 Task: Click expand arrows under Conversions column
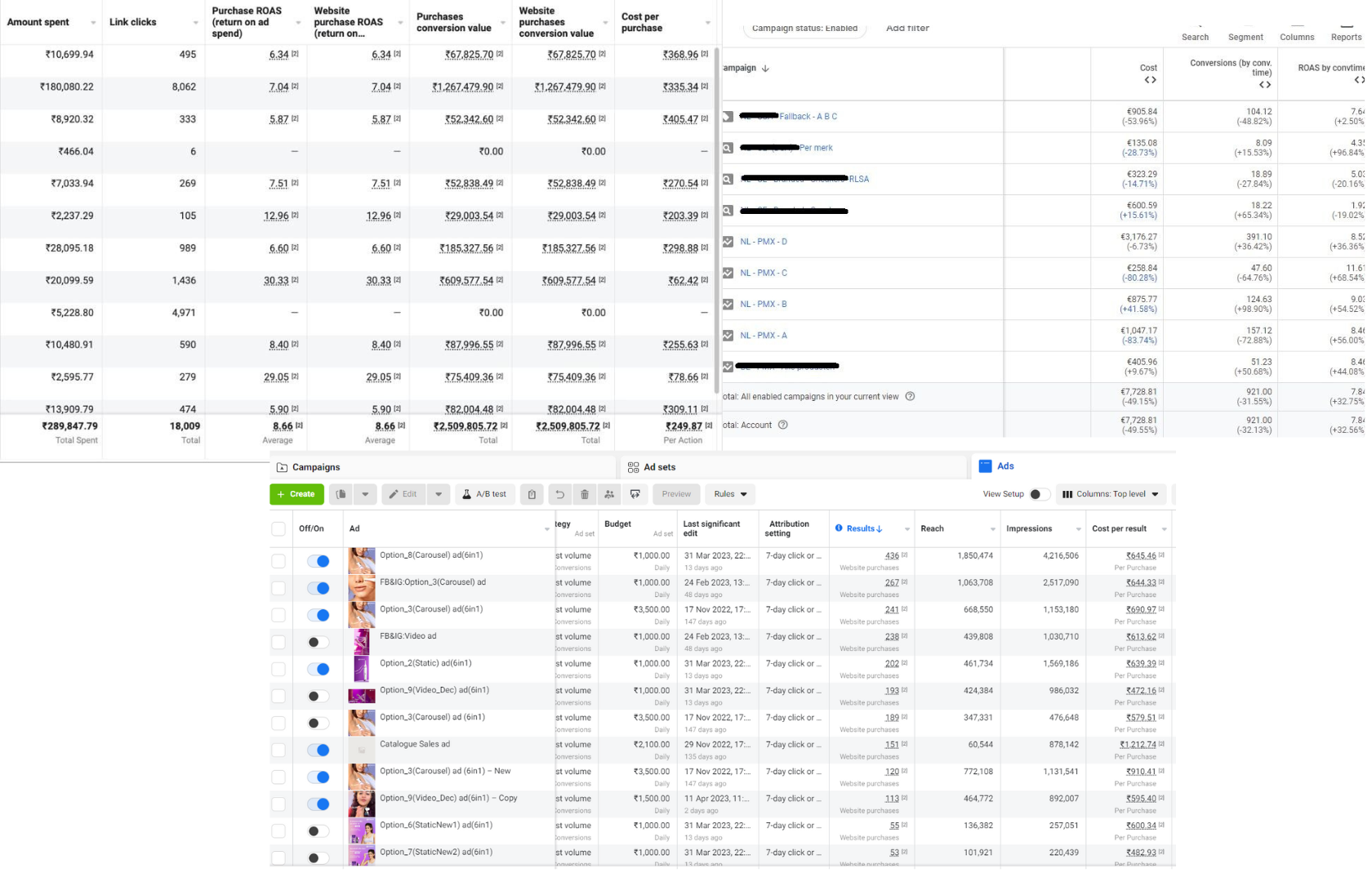pyautogui.click(x=1264, y=85)
